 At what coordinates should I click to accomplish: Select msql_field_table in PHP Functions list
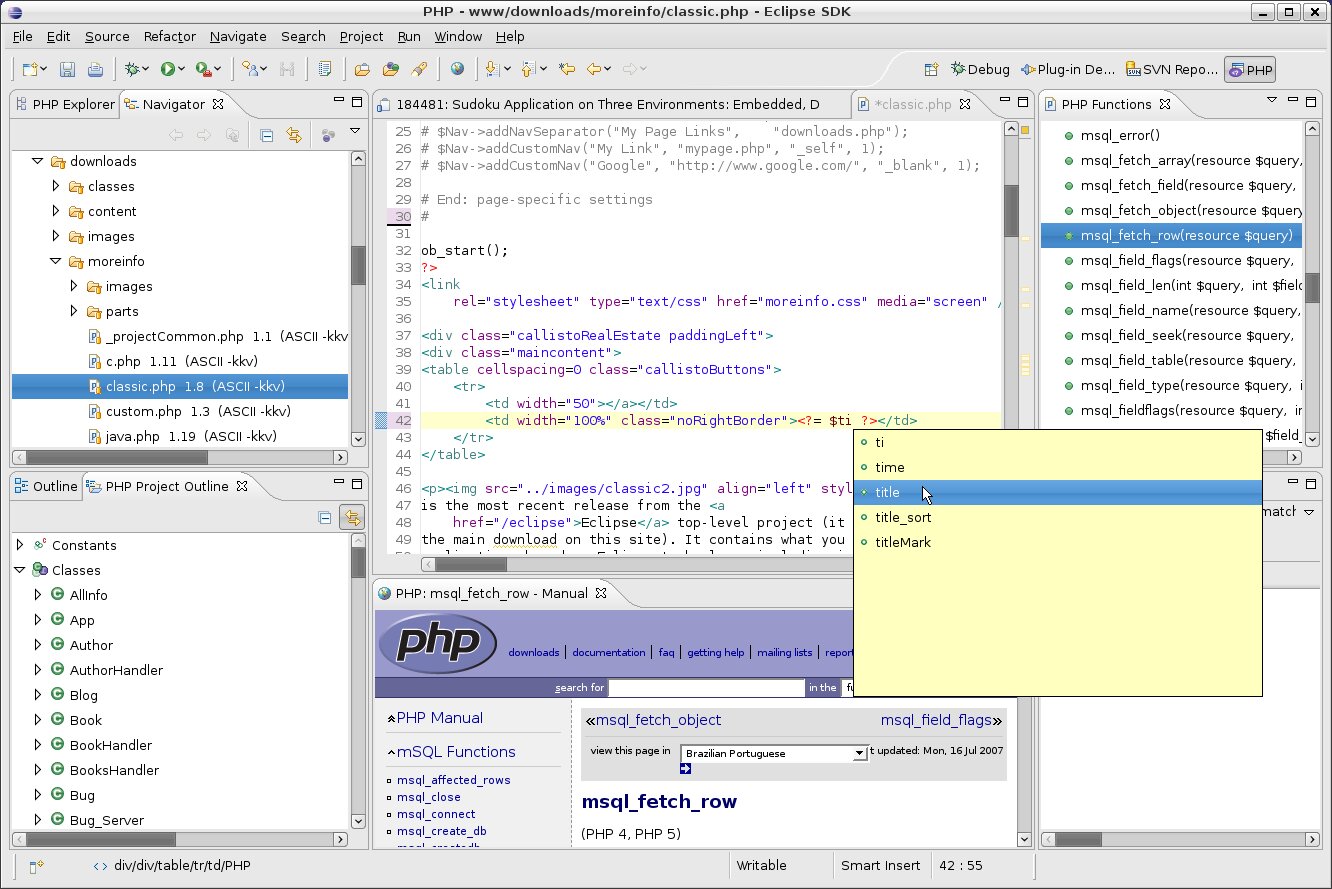point(1172,360)
